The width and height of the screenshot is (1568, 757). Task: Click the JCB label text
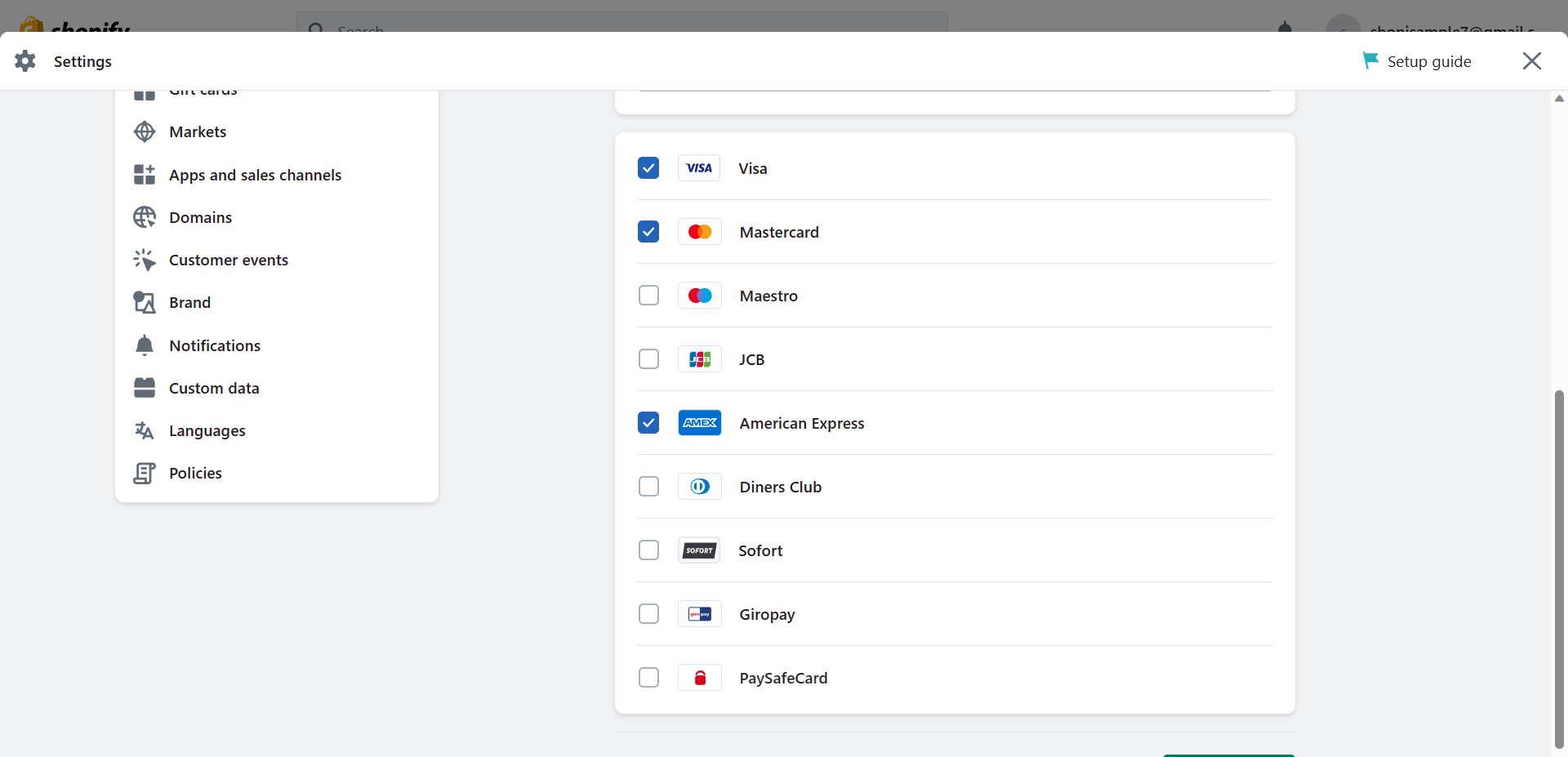tap(752, 359)
